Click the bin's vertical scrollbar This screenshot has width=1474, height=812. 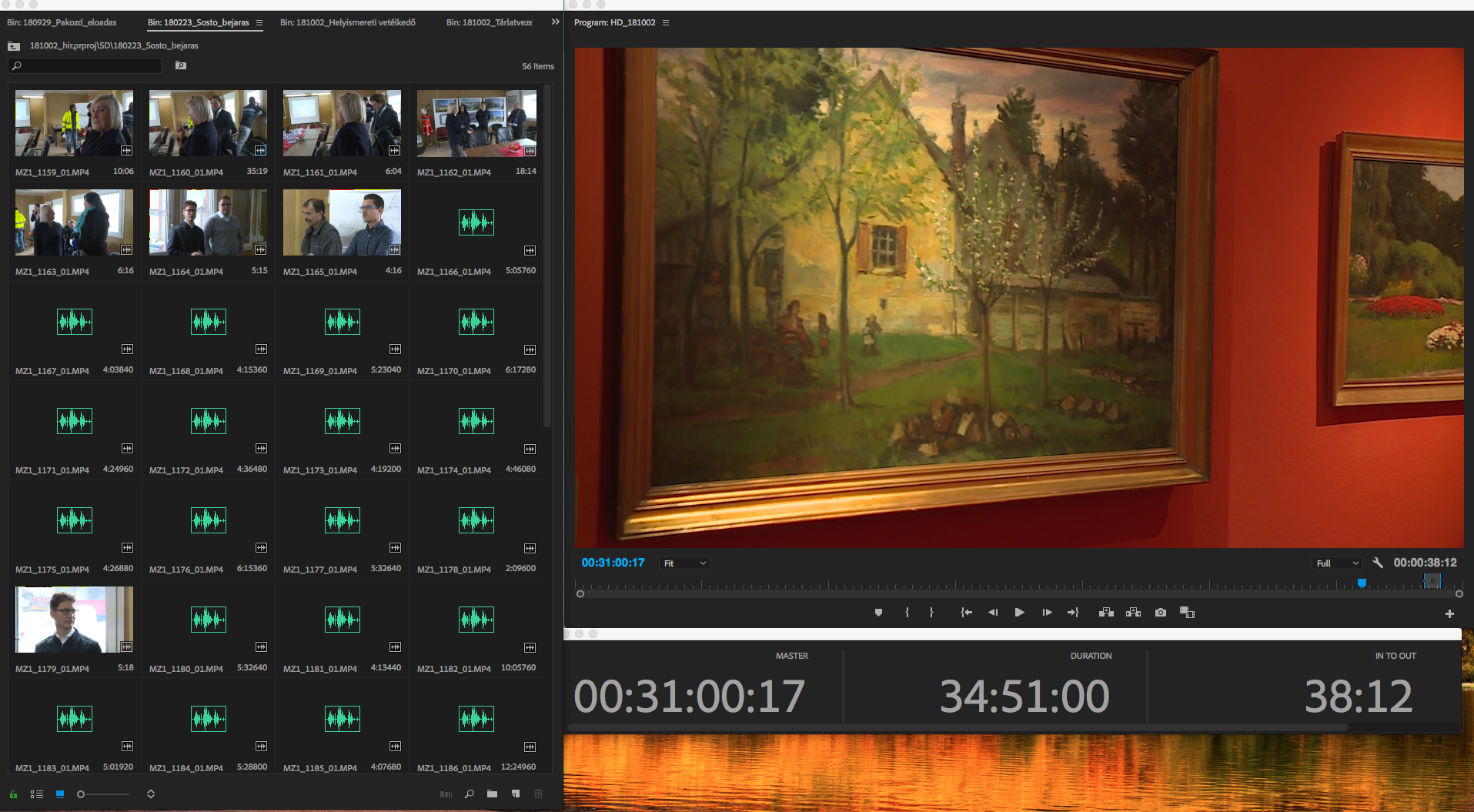point(547,256)
